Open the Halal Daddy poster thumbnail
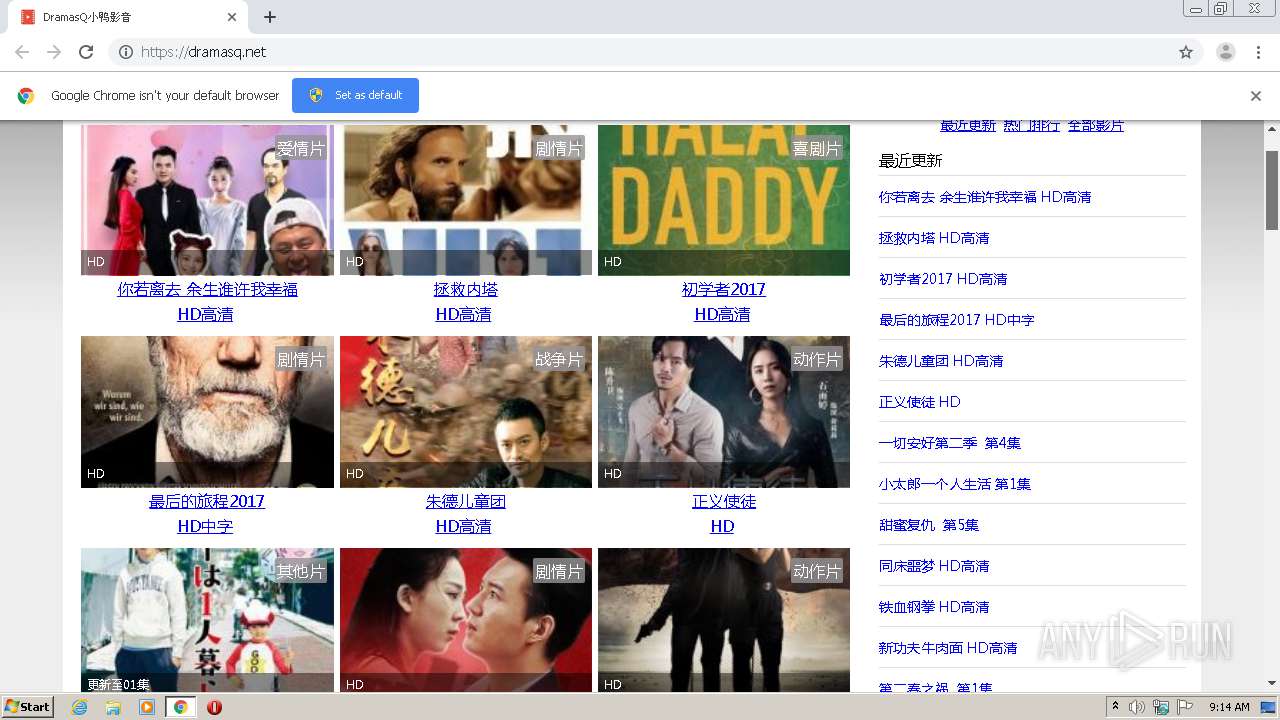This screenshot has height=720, width=1280. pyautogui.click(x=724, y=200)
